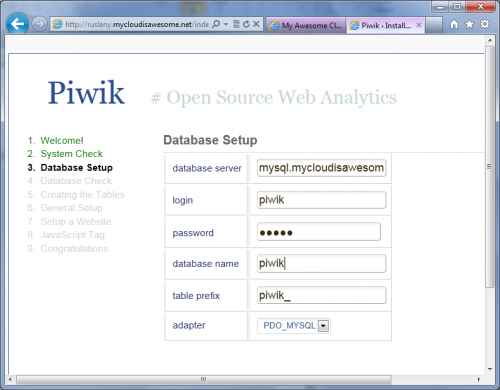Click the horizontal scrollbar thumb
The image size is (500, 390).
point(204,379)
